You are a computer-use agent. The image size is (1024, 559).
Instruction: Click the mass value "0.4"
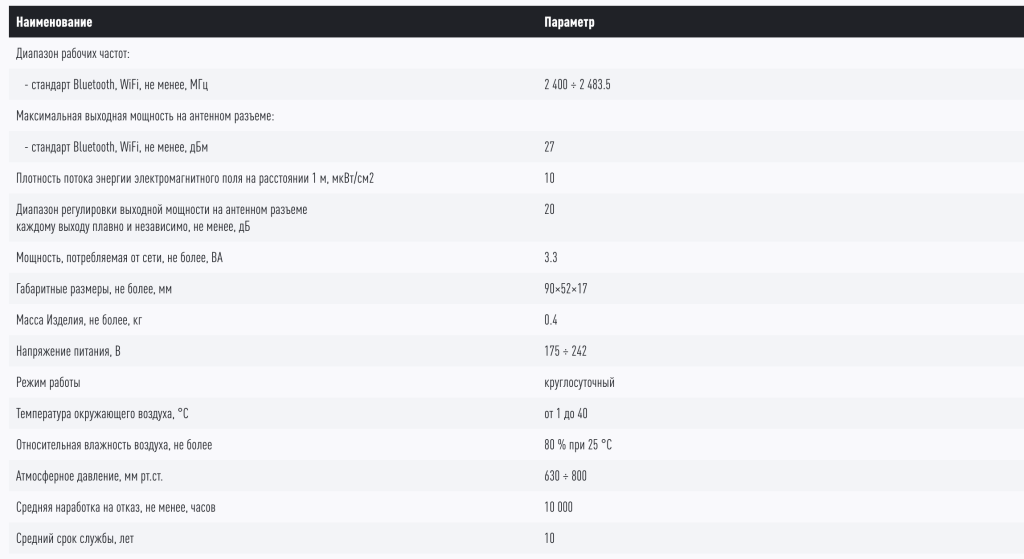point(550,320)
